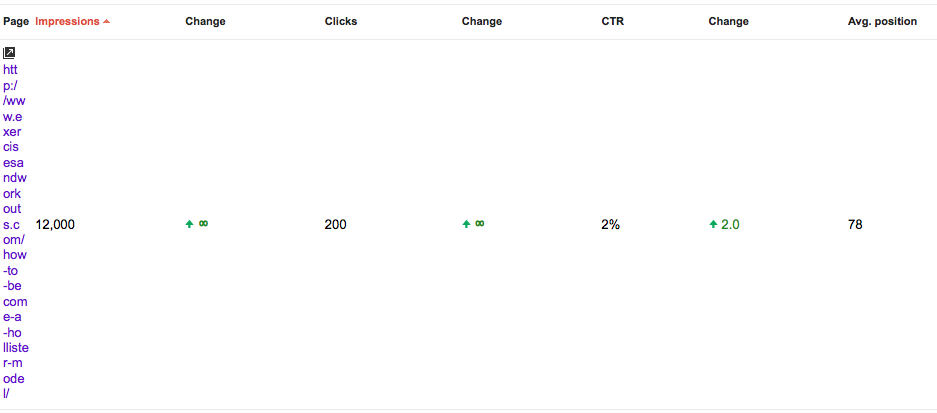Click green up arrow beside 2.0

[x=713, y=224]
